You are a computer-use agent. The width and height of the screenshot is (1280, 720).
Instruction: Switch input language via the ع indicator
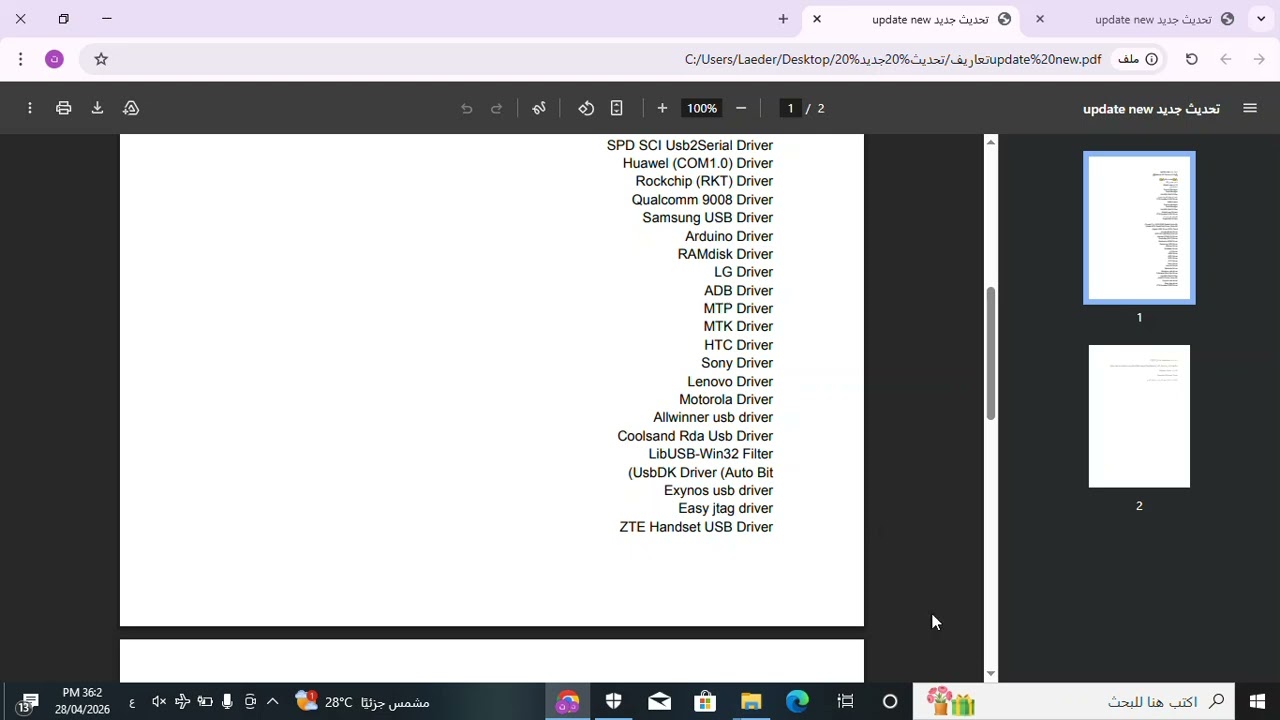(132, 702)
